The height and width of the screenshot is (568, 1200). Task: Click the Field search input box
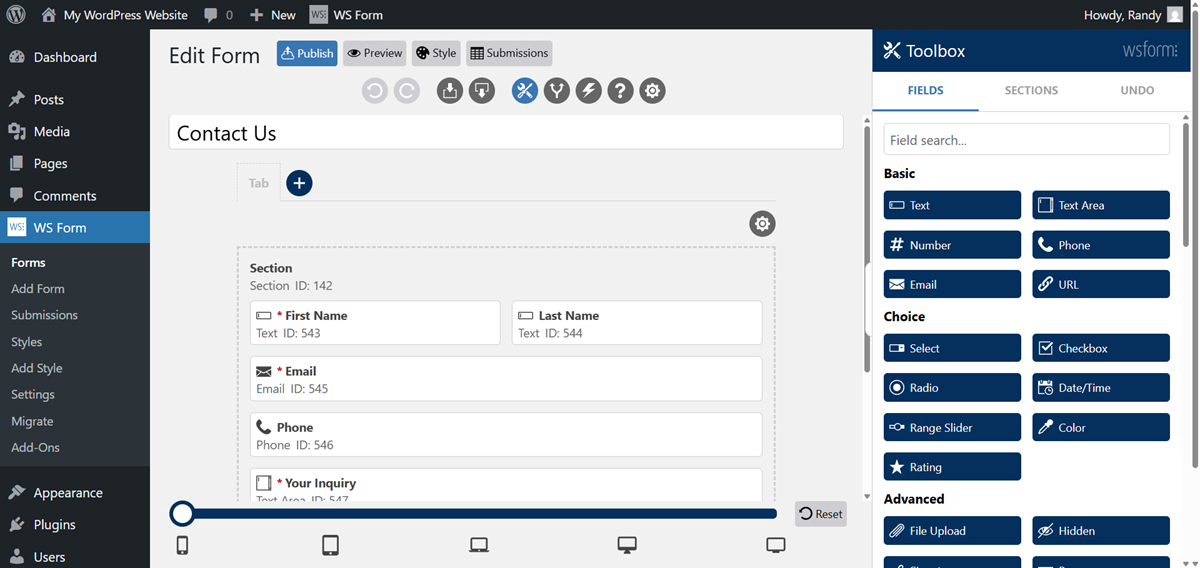1026,140
